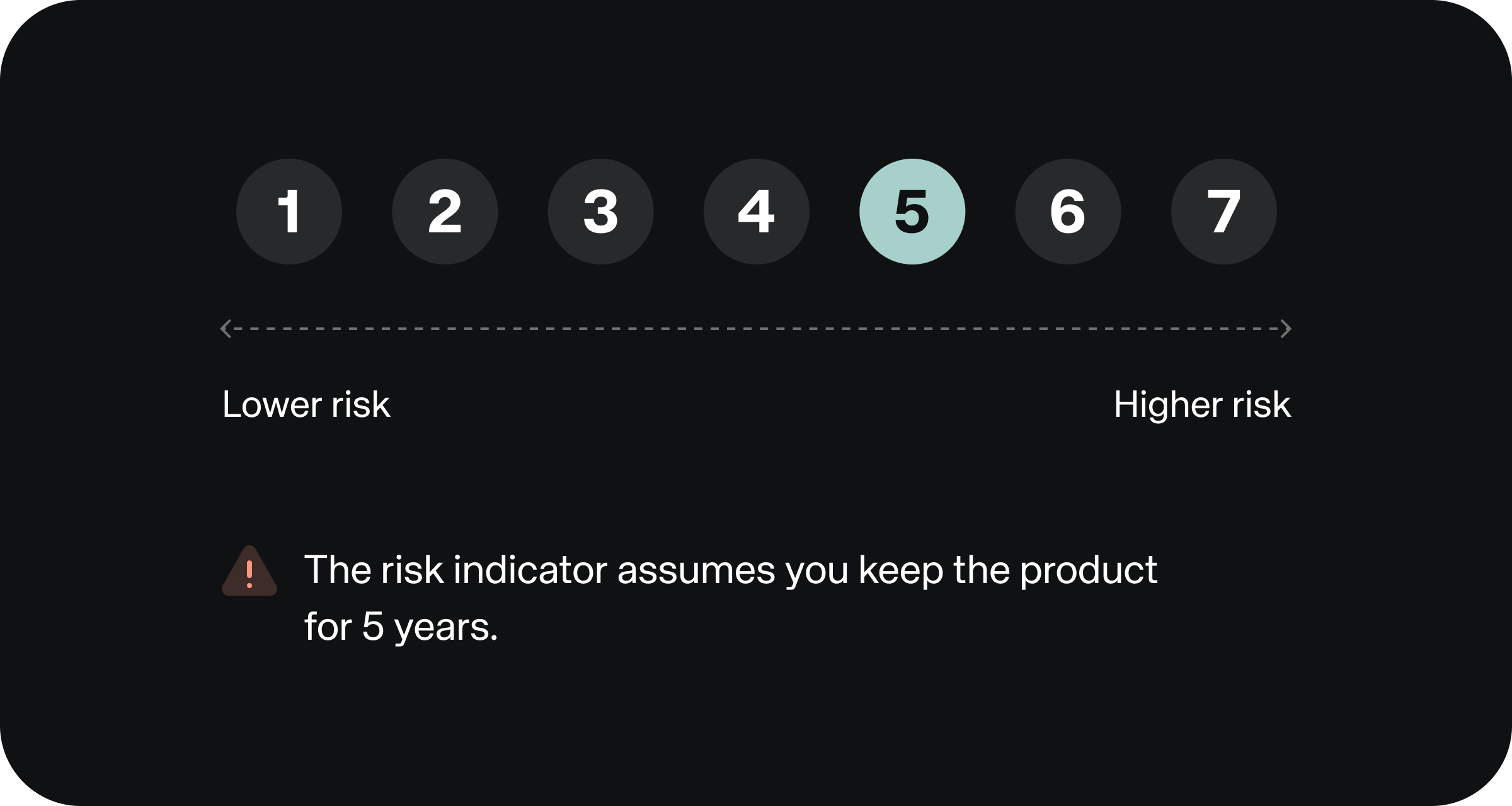Click the word "product" in the warning note
Viewport: 1512px width, 806px height.
pos(1088,570)
